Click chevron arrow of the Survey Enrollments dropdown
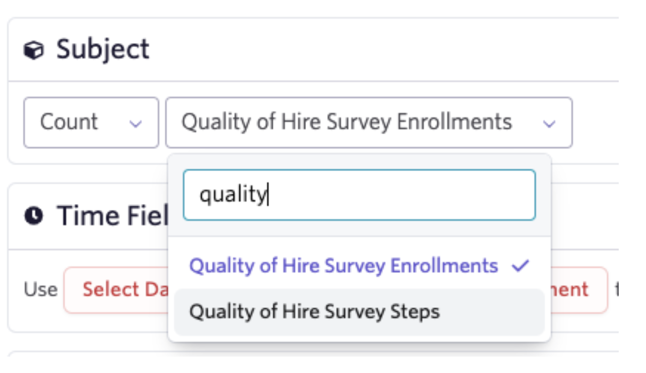Screen dimensions: 646x373 (549, 123)
